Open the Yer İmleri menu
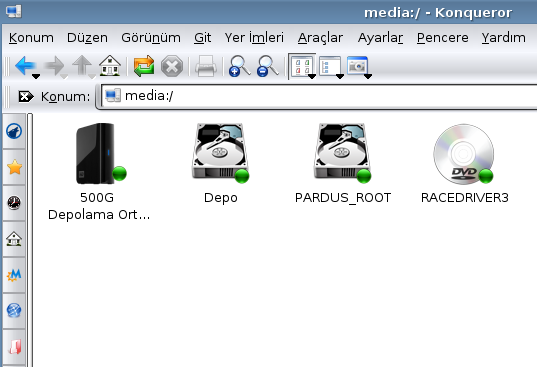 [254, 38]
